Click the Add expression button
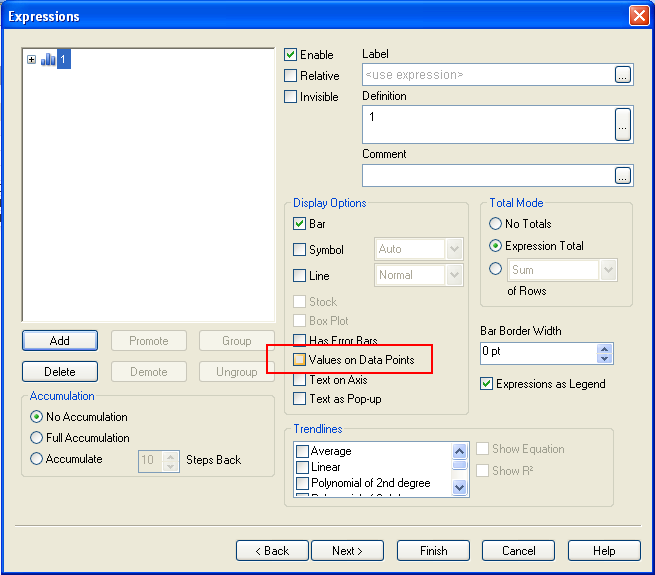The image size is (655, 575). (60, 341)
